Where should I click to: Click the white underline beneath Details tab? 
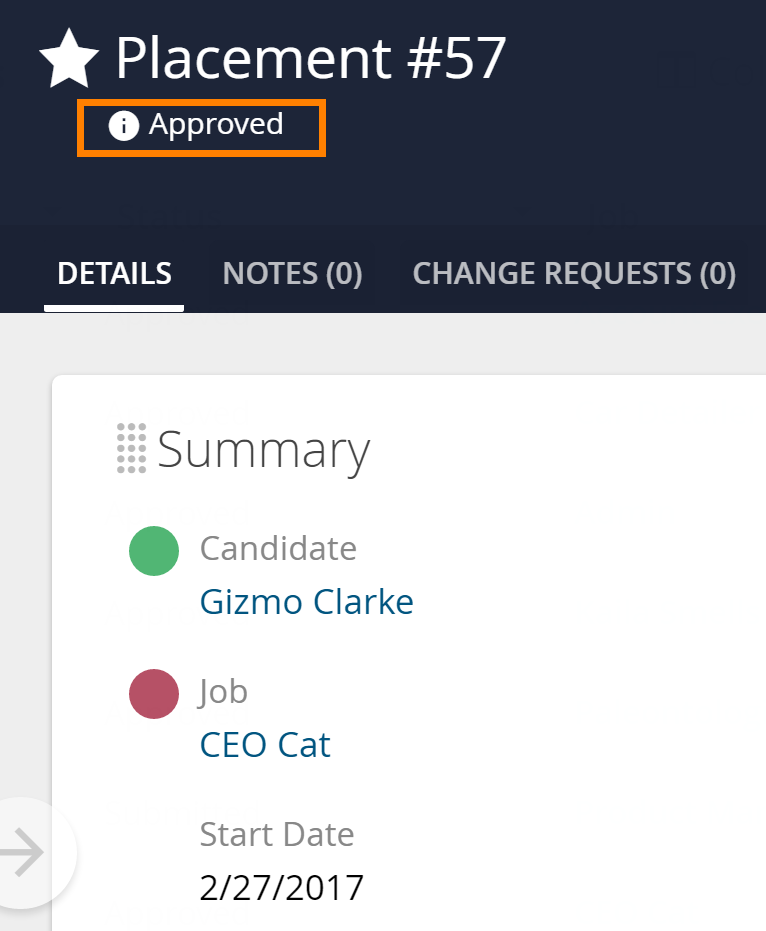tap(114, 309)
